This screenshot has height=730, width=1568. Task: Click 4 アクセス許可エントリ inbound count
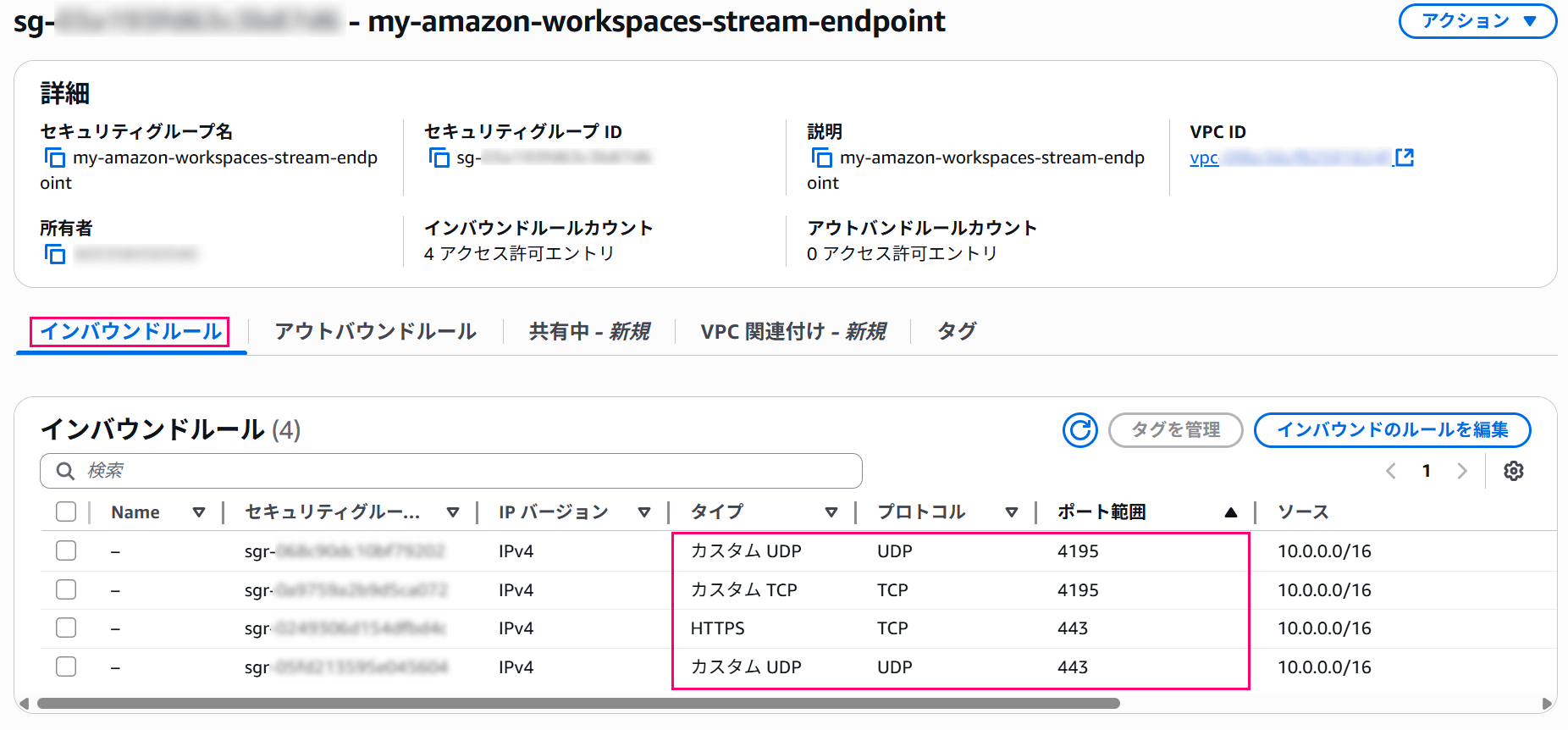(519, 254)
